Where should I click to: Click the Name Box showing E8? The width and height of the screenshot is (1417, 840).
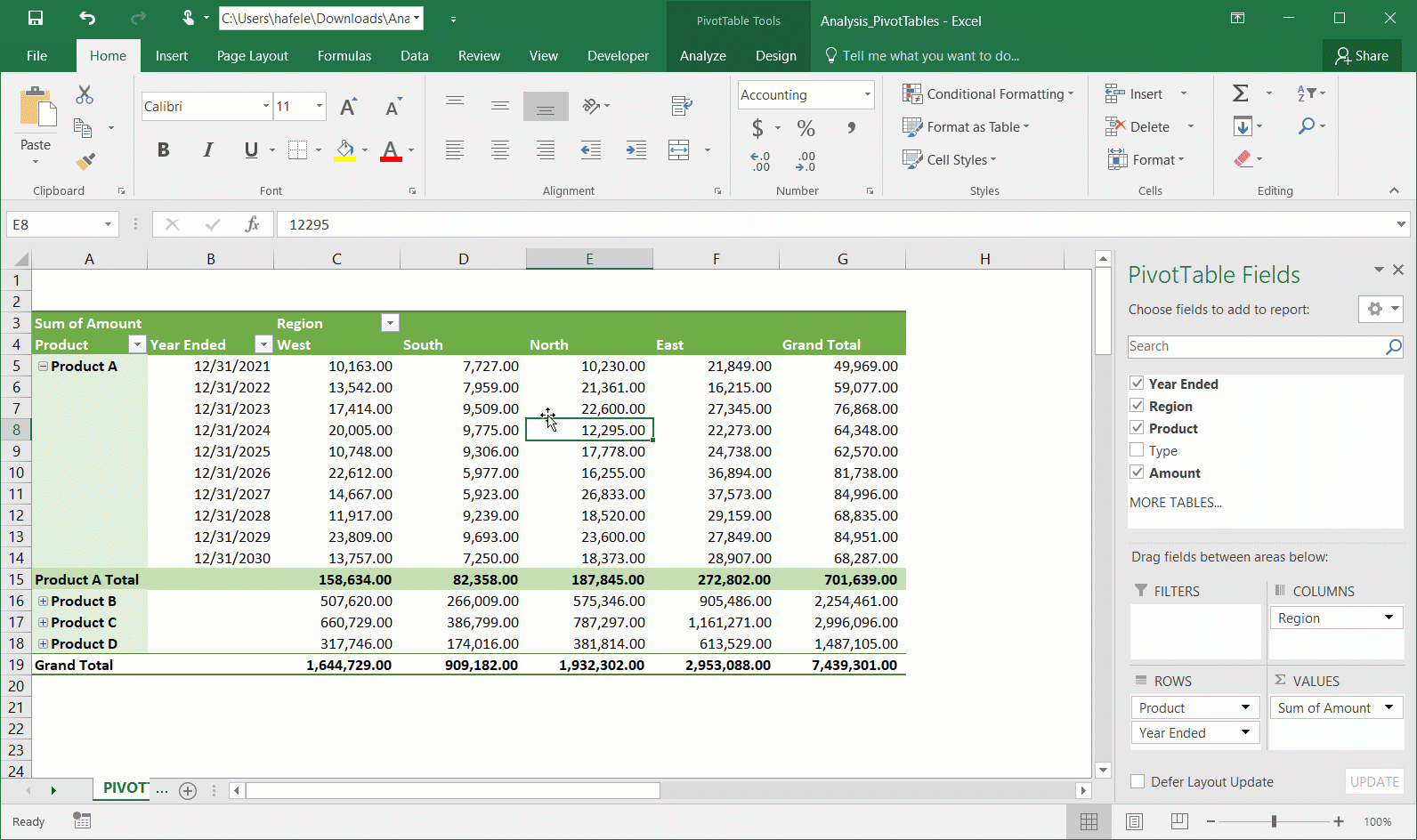pyautogui.click(x=62, y=224)
